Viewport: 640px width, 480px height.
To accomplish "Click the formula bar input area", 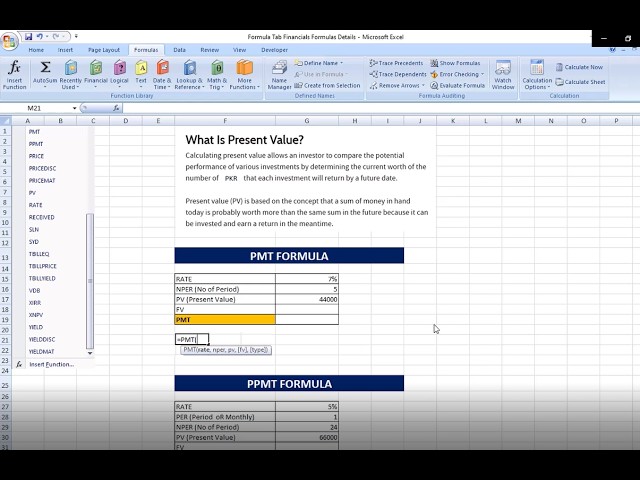I will [x=380, y=108].
